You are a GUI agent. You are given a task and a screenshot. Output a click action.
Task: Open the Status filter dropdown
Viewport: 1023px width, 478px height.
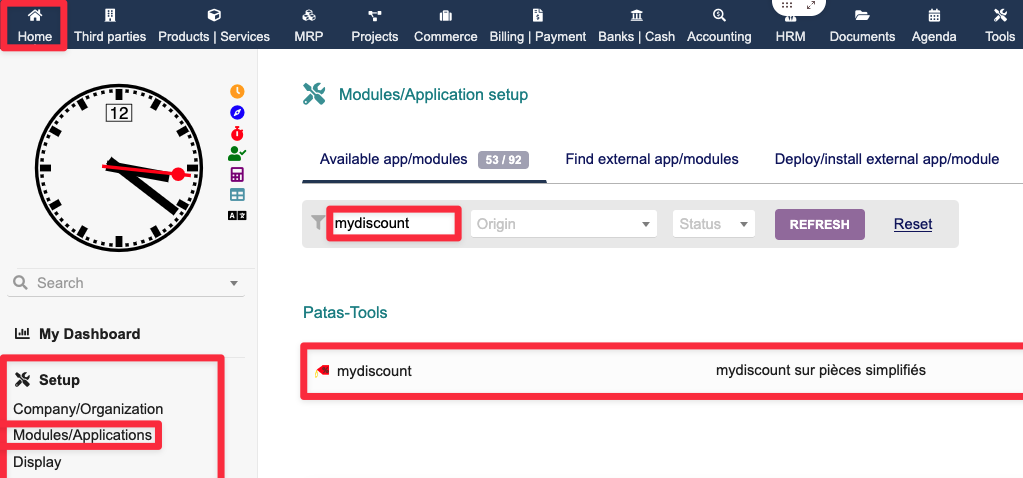714,224
